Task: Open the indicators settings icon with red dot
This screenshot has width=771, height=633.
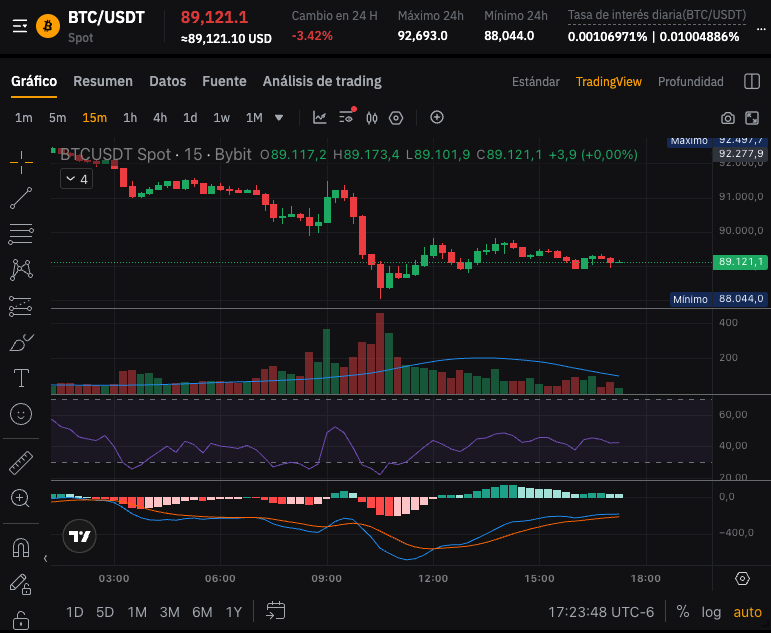Action: pos(347,117)
